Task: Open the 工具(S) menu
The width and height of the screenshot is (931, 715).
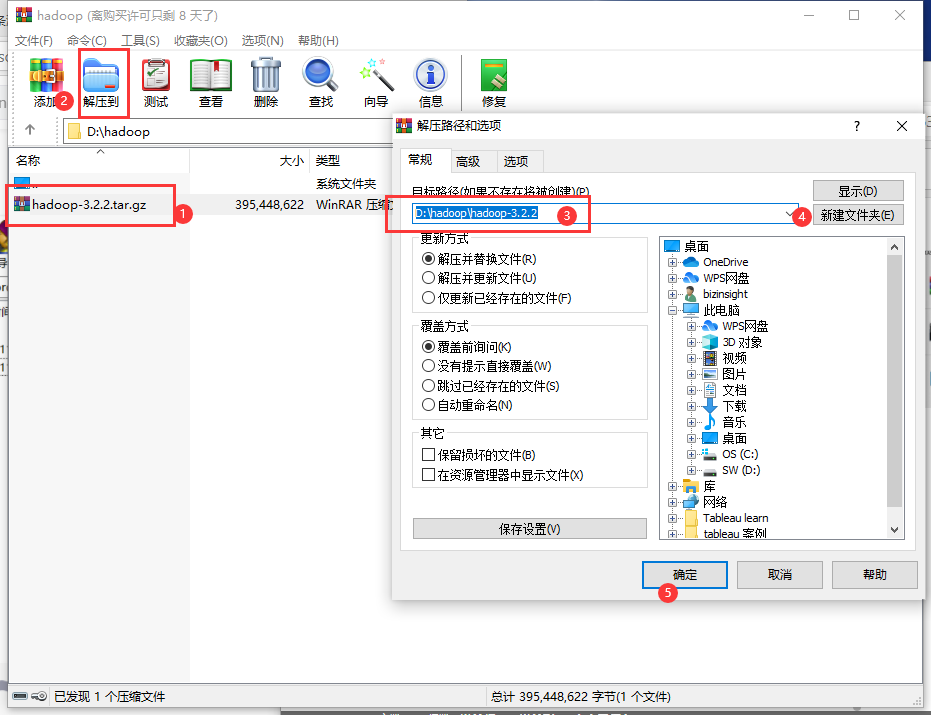Action: (x=140, y=40)
